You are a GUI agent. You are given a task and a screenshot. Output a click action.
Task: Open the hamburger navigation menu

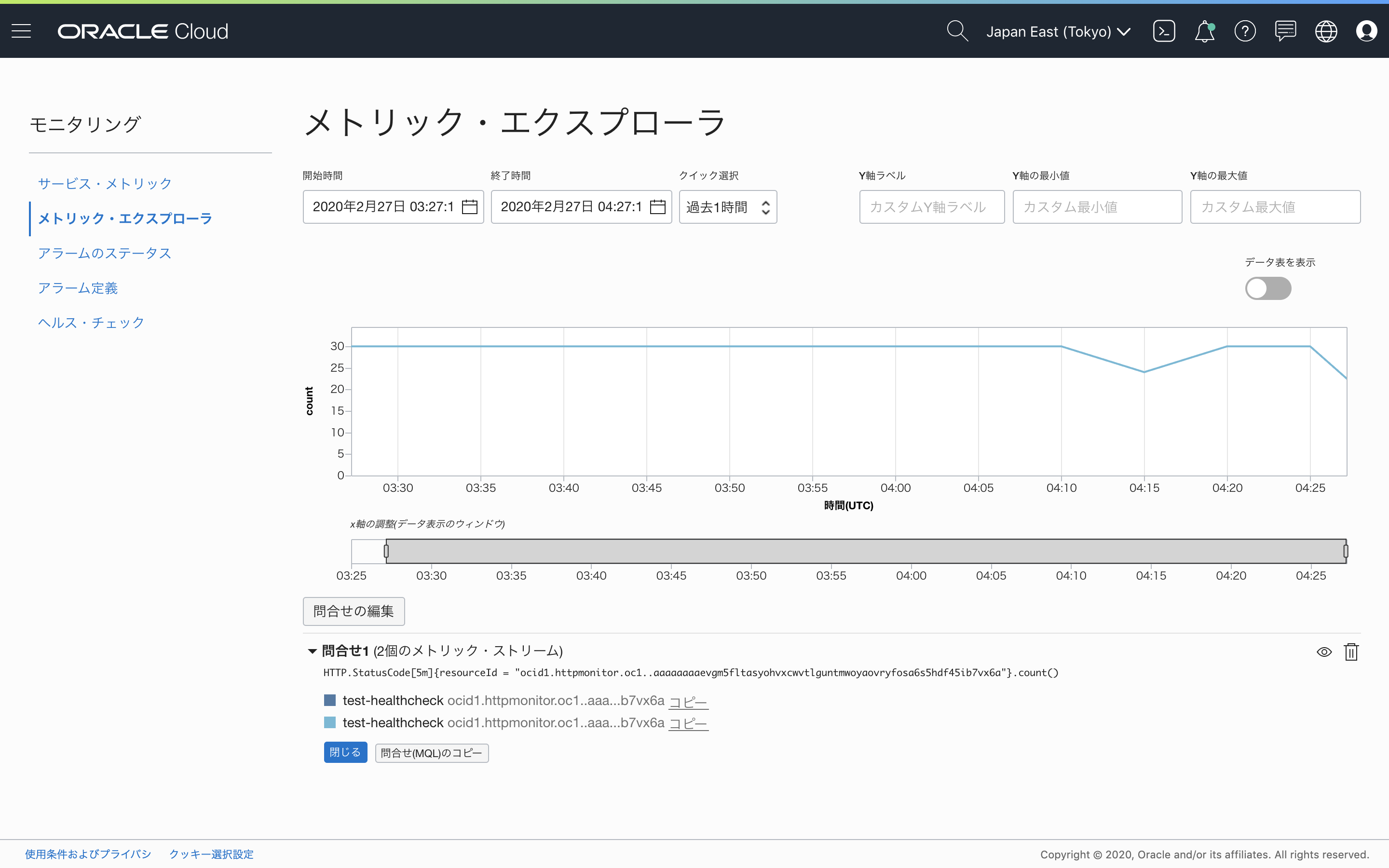[x=21, y=31]
